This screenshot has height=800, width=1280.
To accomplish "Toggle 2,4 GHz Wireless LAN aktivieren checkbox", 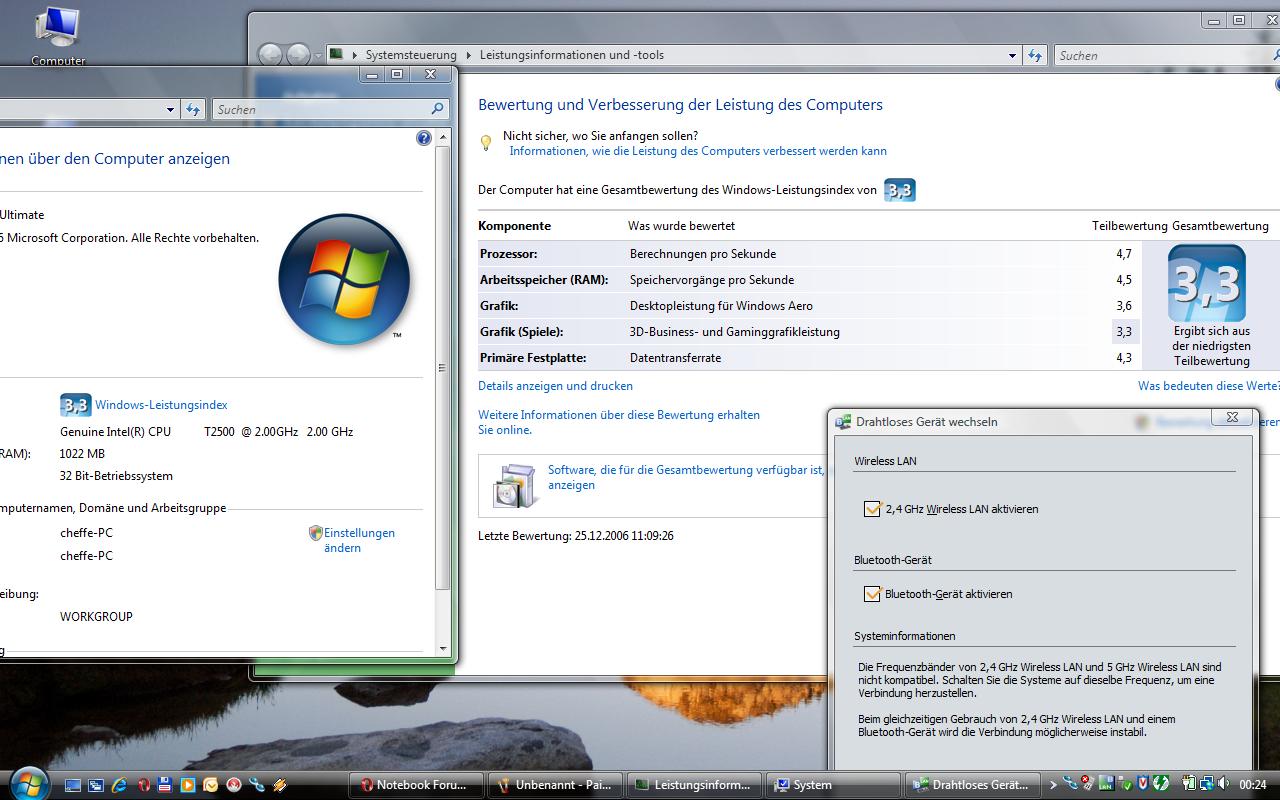I will (872, 509).
